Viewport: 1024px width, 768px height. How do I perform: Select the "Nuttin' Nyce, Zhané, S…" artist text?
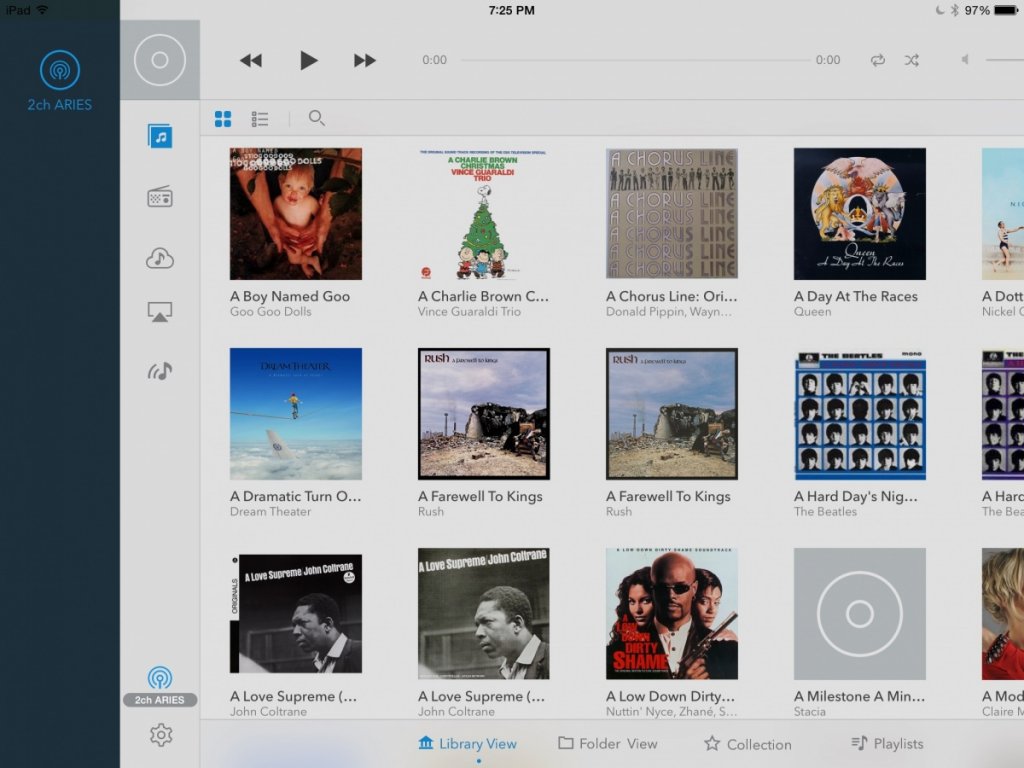[671, 712]
